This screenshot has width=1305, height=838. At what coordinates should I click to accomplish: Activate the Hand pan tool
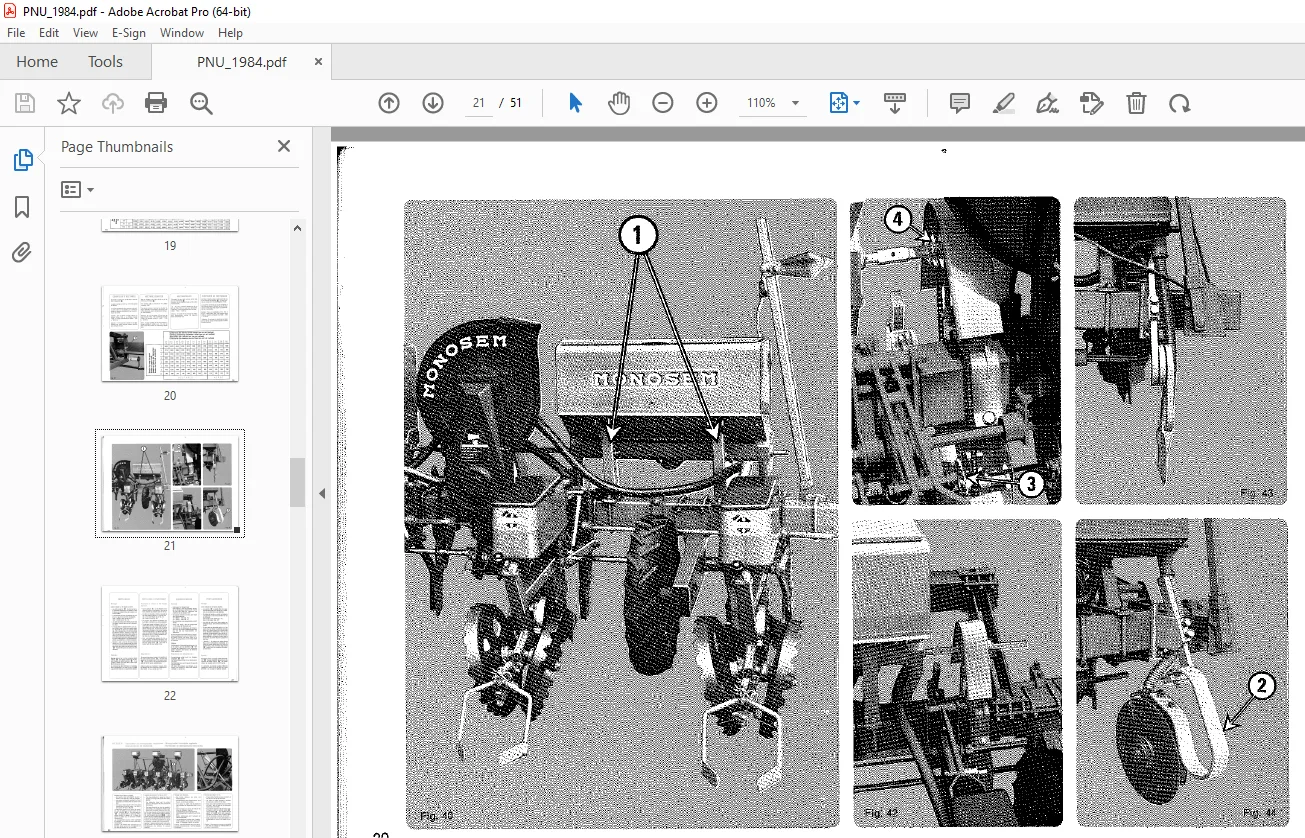click(619, 103)
